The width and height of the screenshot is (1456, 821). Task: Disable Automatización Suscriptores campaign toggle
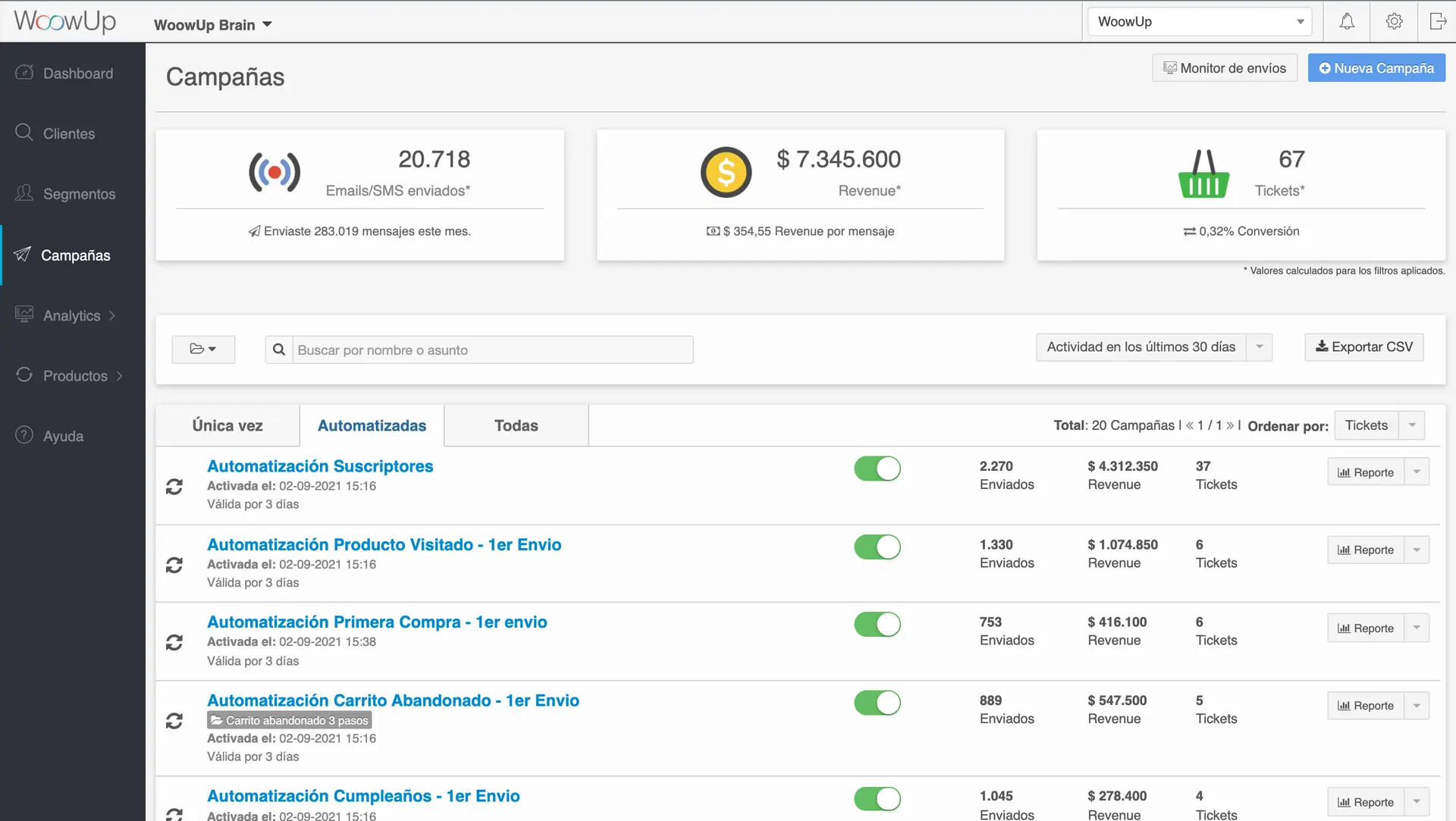877,468
